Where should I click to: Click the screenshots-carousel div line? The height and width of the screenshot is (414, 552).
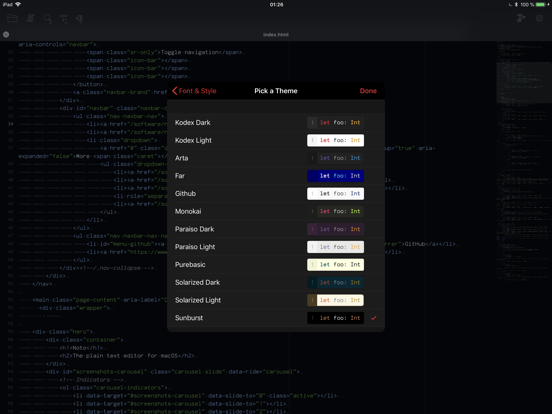(x=173, y=372)
